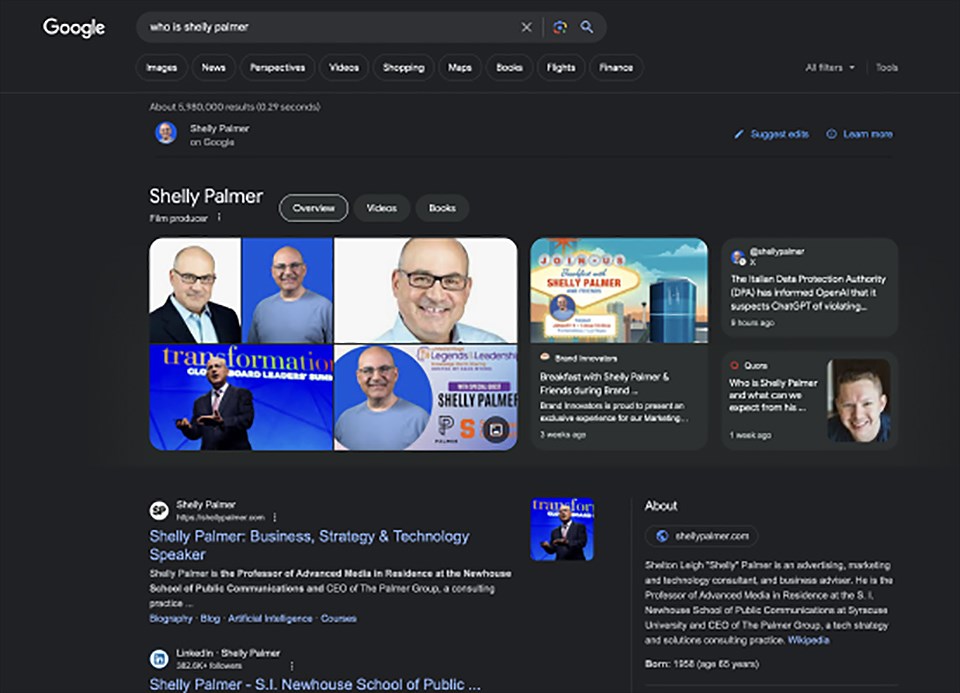Open 'Shelly Palmer: Business, Strategy & Technology Speaker' result
This screenshot has width=960, height=693.
point(309,545)
